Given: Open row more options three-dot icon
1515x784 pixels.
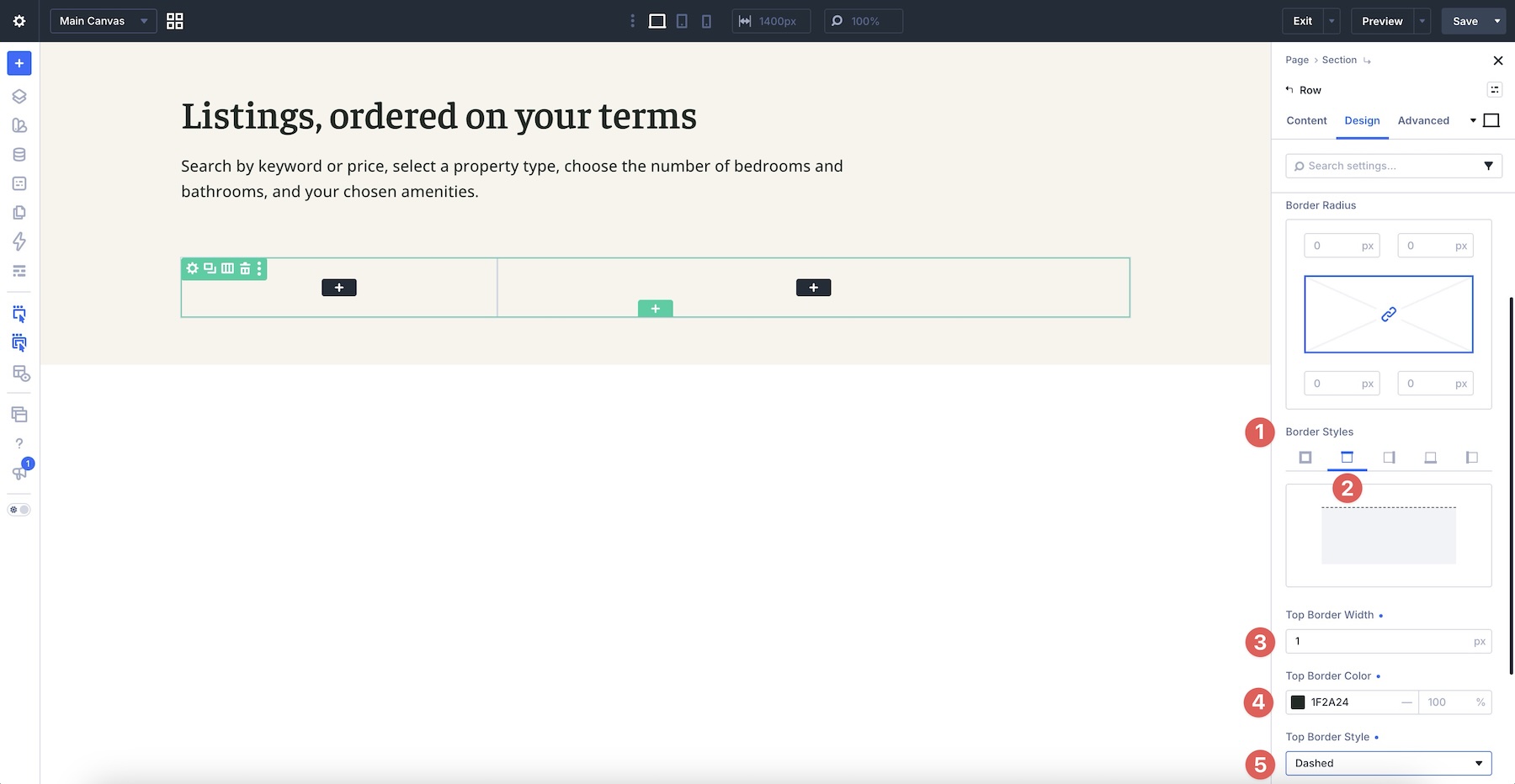Looking at the screenshot, I should (259, 268).
